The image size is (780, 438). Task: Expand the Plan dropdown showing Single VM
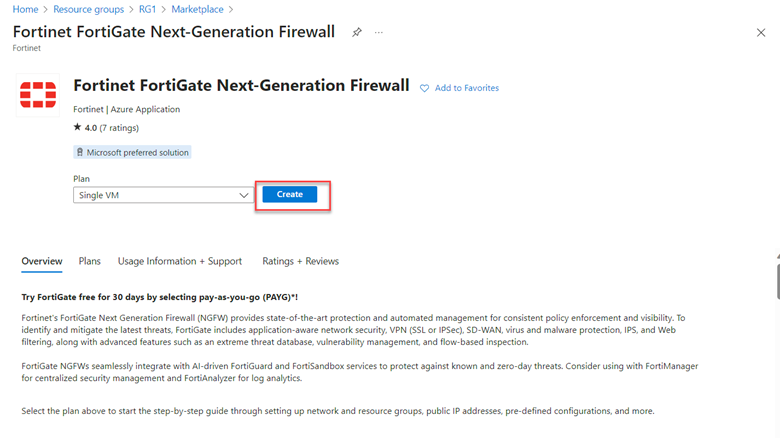click(163, 195)
